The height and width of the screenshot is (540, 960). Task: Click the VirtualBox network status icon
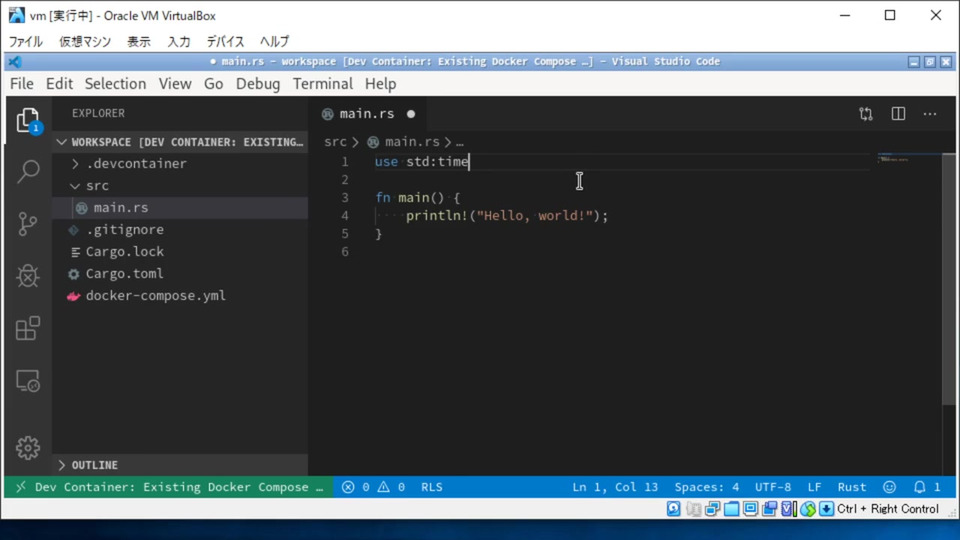pos(712,509)
